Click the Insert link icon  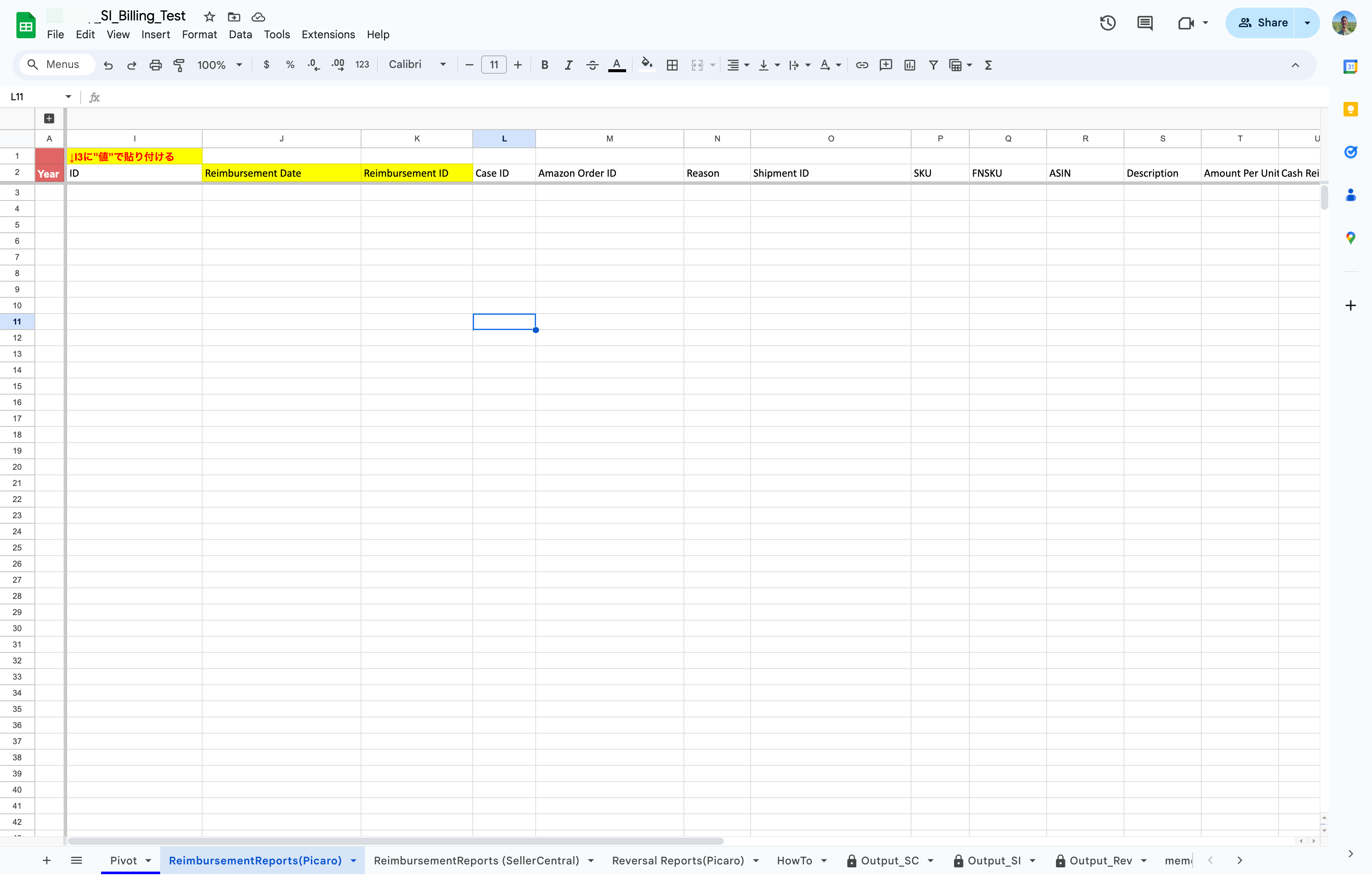pos(862,65)
